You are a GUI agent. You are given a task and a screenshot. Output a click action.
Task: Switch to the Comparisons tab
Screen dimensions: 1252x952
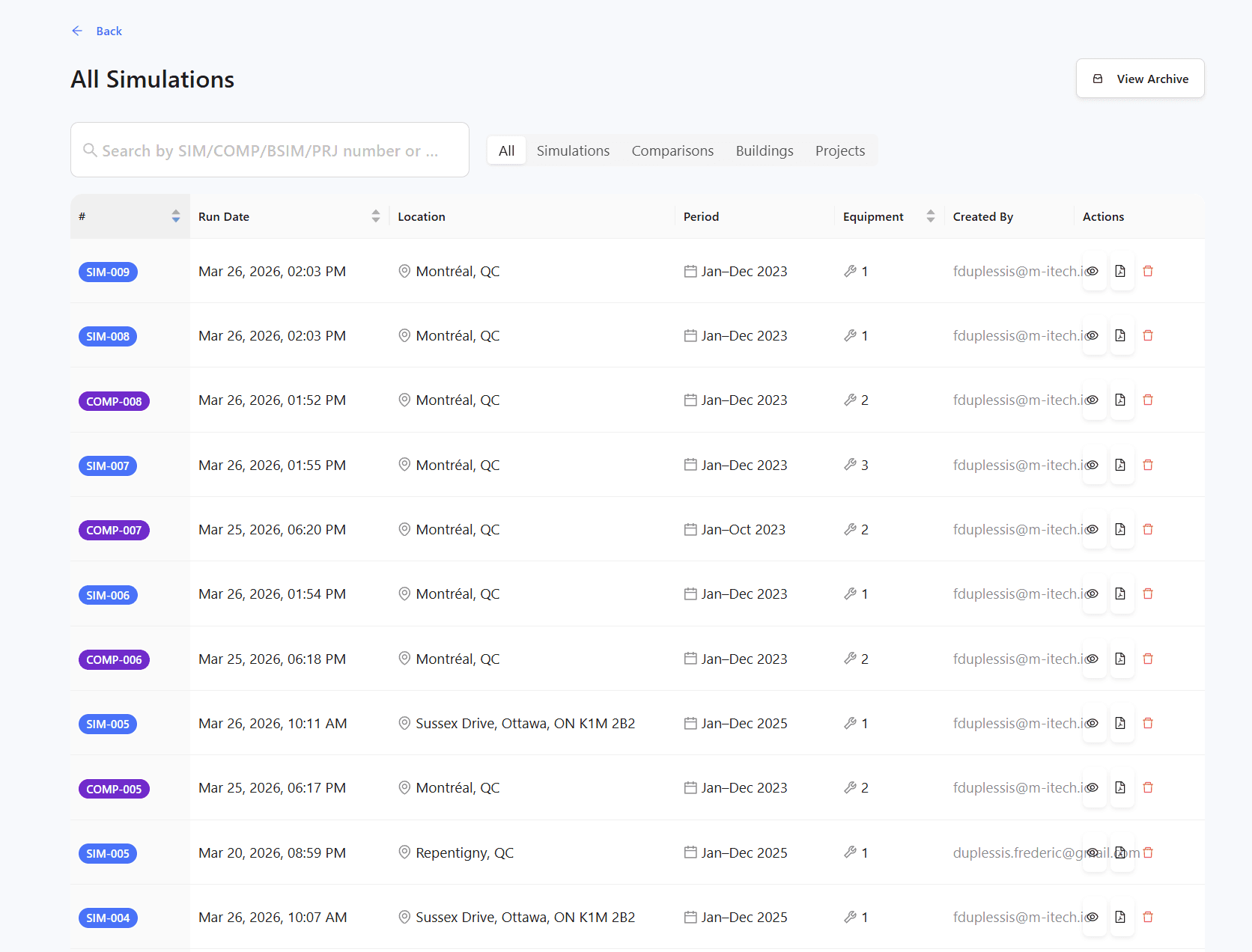672,150
